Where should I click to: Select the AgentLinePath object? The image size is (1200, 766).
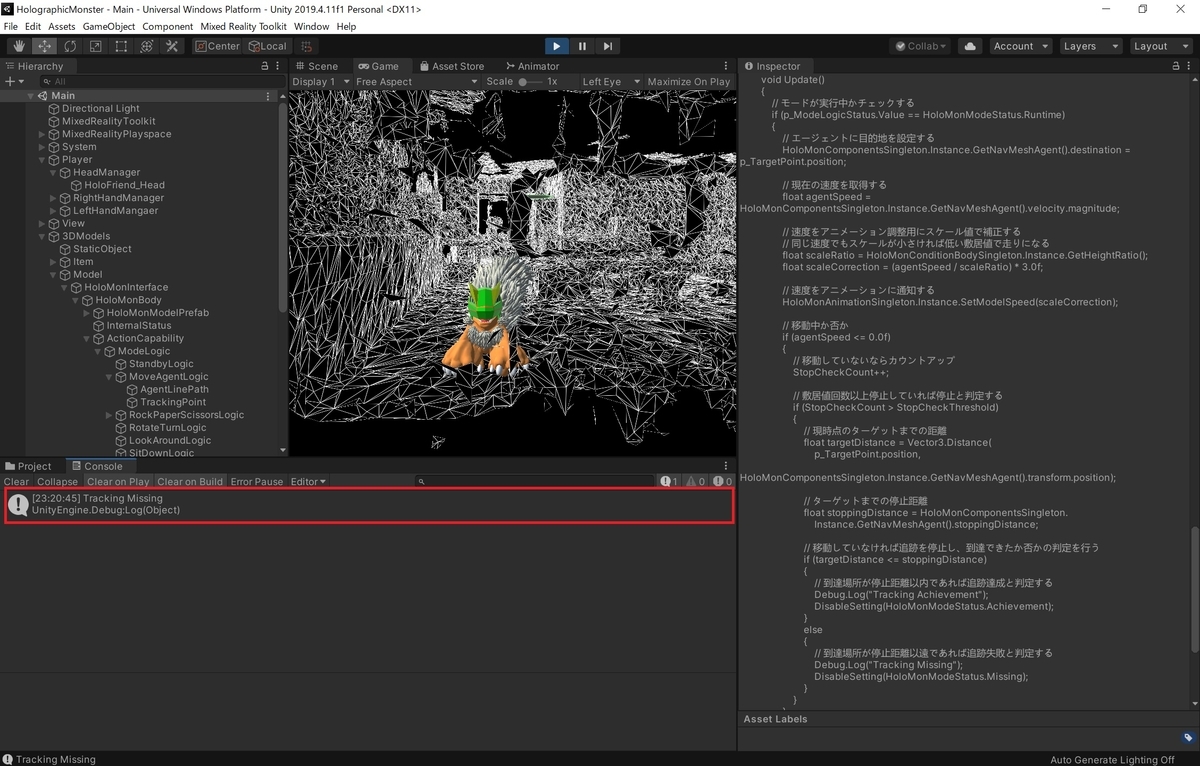click(x=174, y=390)
